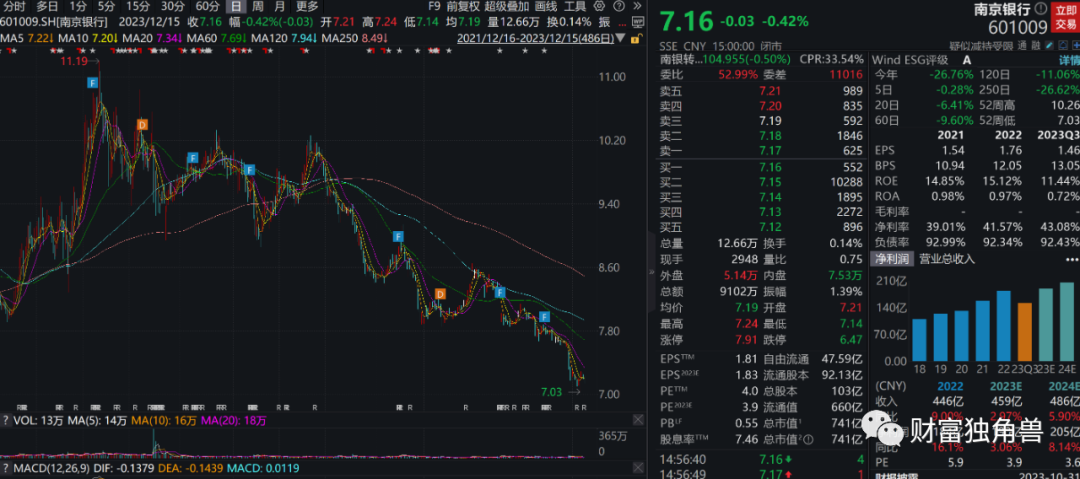Close the MACD indicator panel
This screenshot has height=479, width=1080.
638,468
